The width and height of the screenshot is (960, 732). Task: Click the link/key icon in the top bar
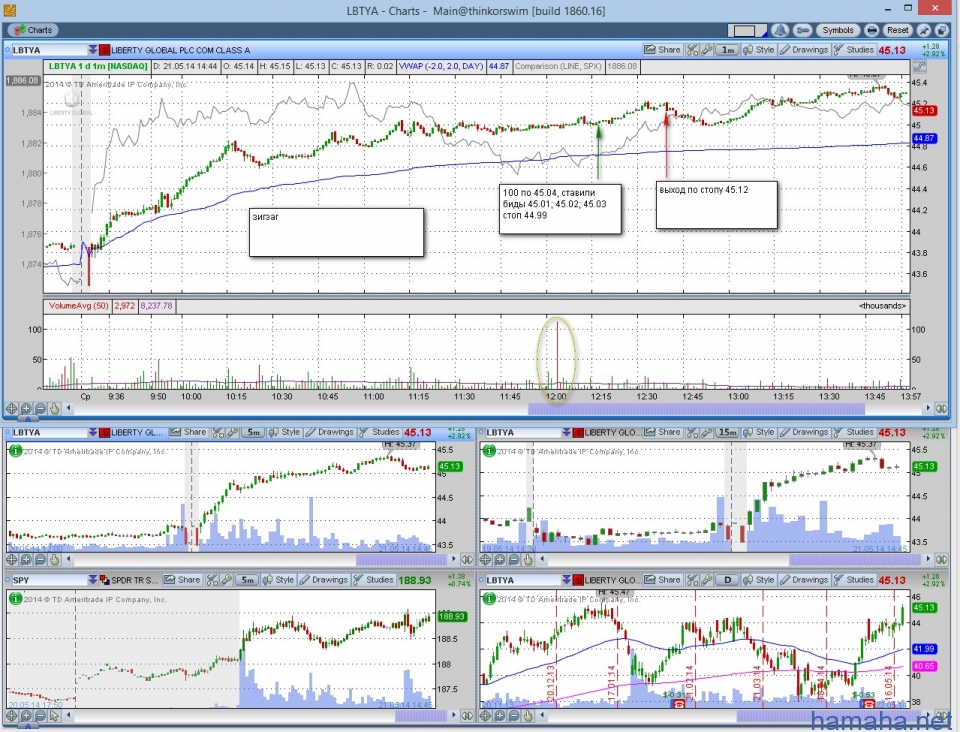coord(803,30)
